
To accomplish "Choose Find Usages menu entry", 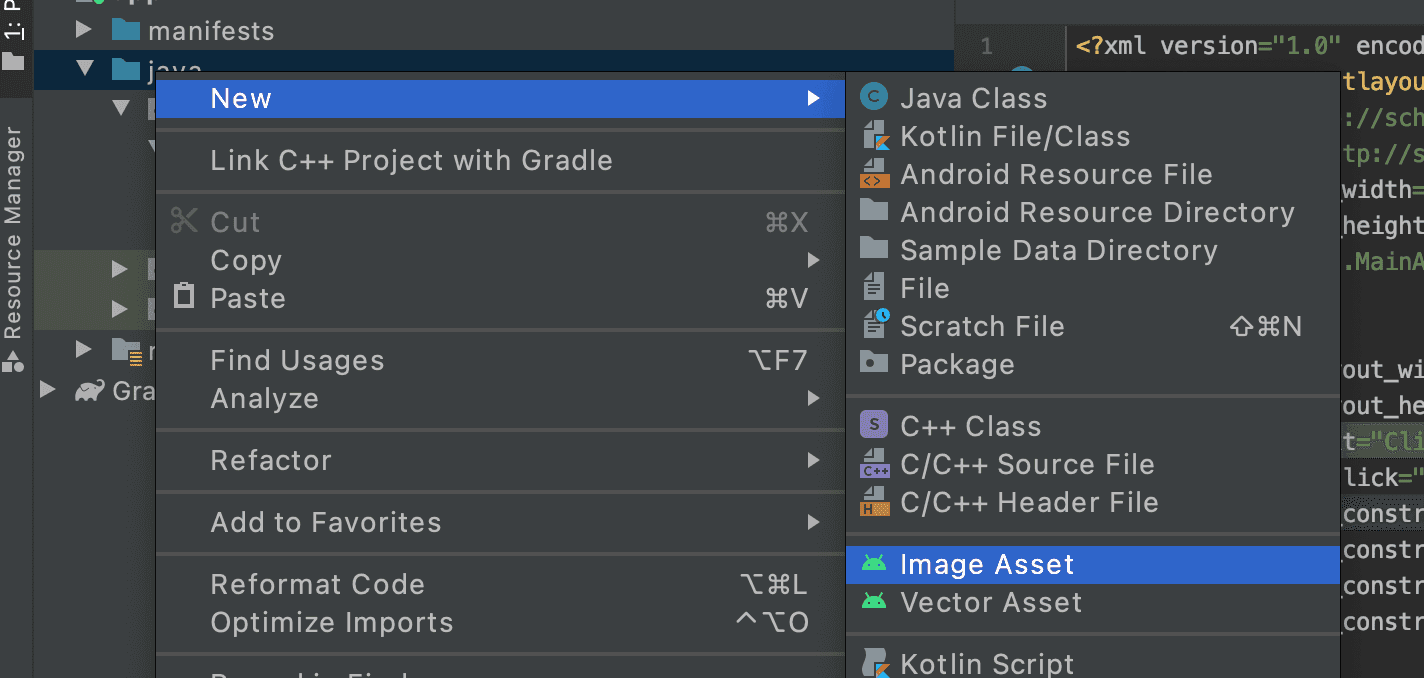I will pos(297,360).
